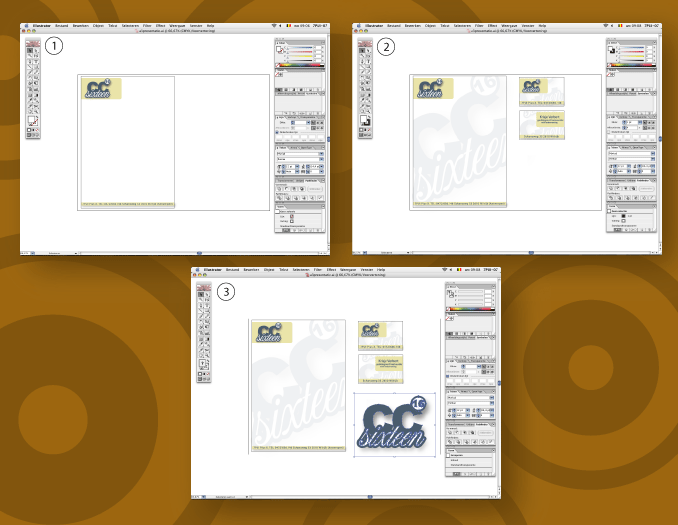Image resolution: width=678 pixels, height=525 pixels.
Task: Click the Apple menu icon in screenshot 3
Action: [x=199, y=271]
